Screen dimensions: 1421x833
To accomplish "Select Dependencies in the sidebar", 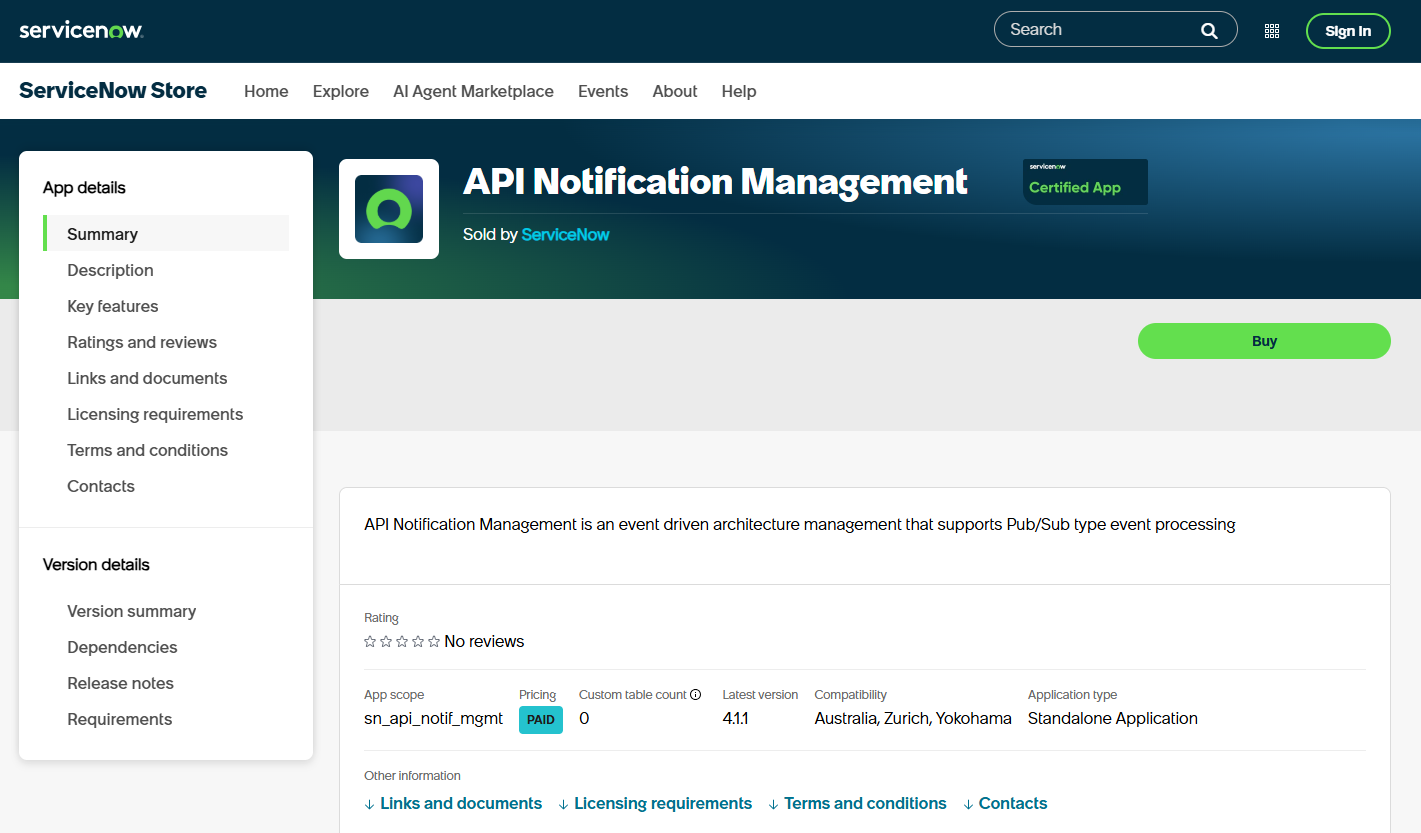I will 122,647.
